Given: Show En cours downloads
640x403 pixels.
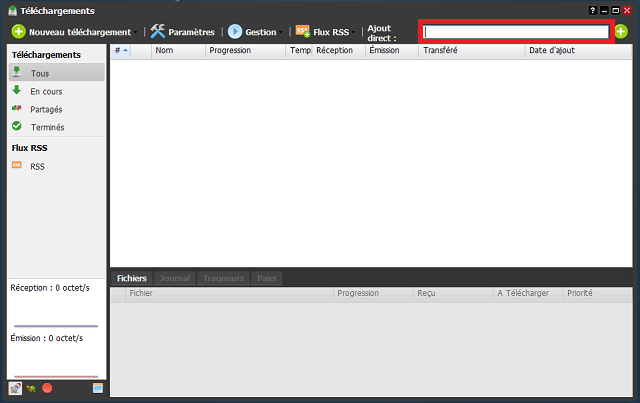Looking at the screenshot, I should coord(56,91).
